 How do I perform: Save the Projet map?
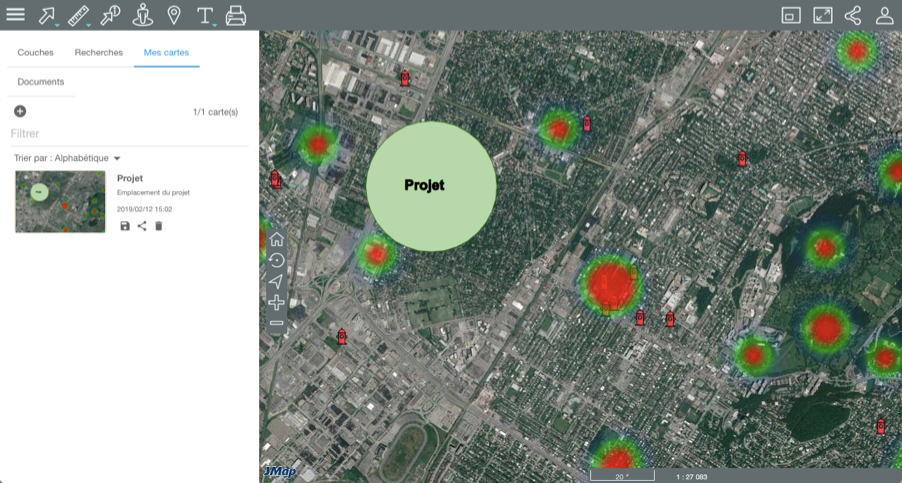click(x=125, y=226)
